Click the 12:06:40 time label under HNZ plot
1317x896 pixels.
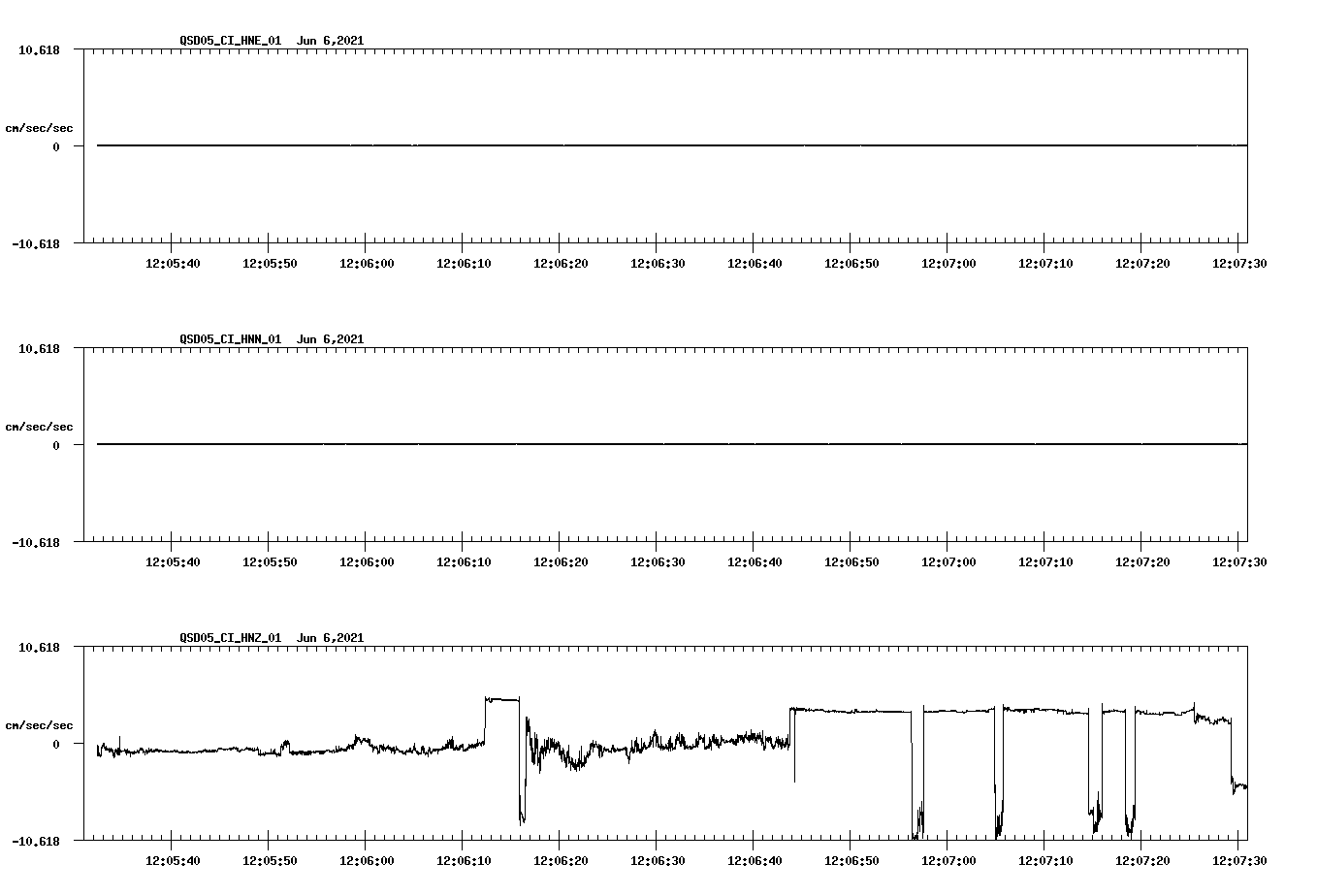755,860
